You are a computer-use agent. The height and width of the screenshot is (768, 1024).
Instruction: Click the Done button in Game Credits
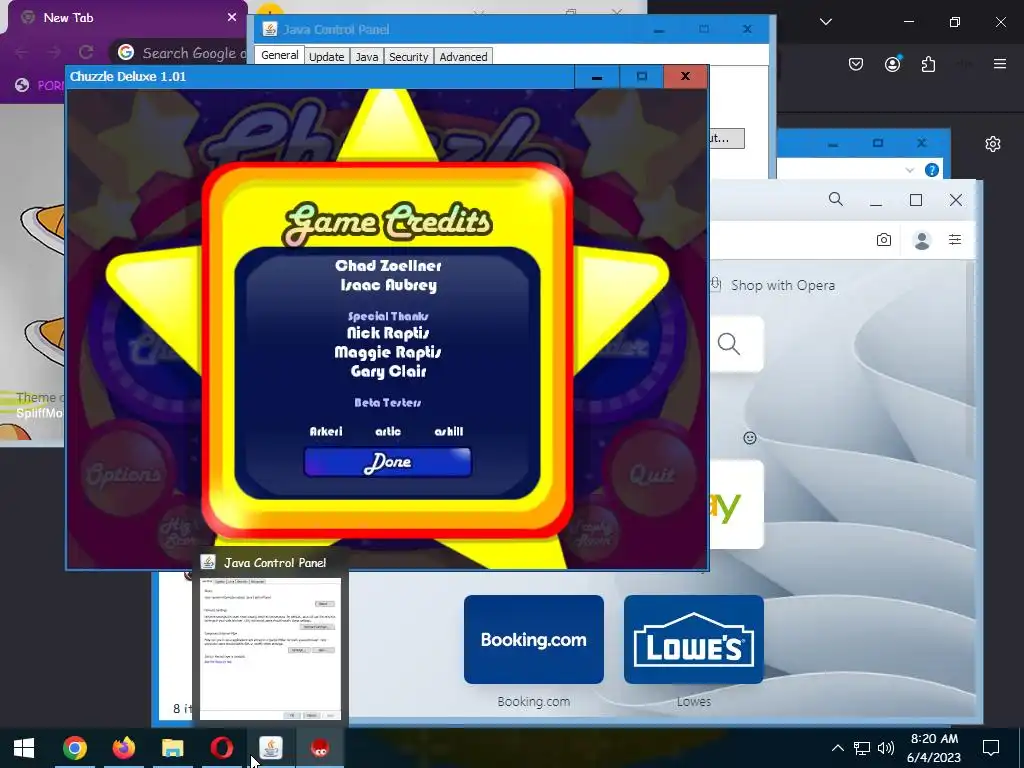click(x=387, y=462)
